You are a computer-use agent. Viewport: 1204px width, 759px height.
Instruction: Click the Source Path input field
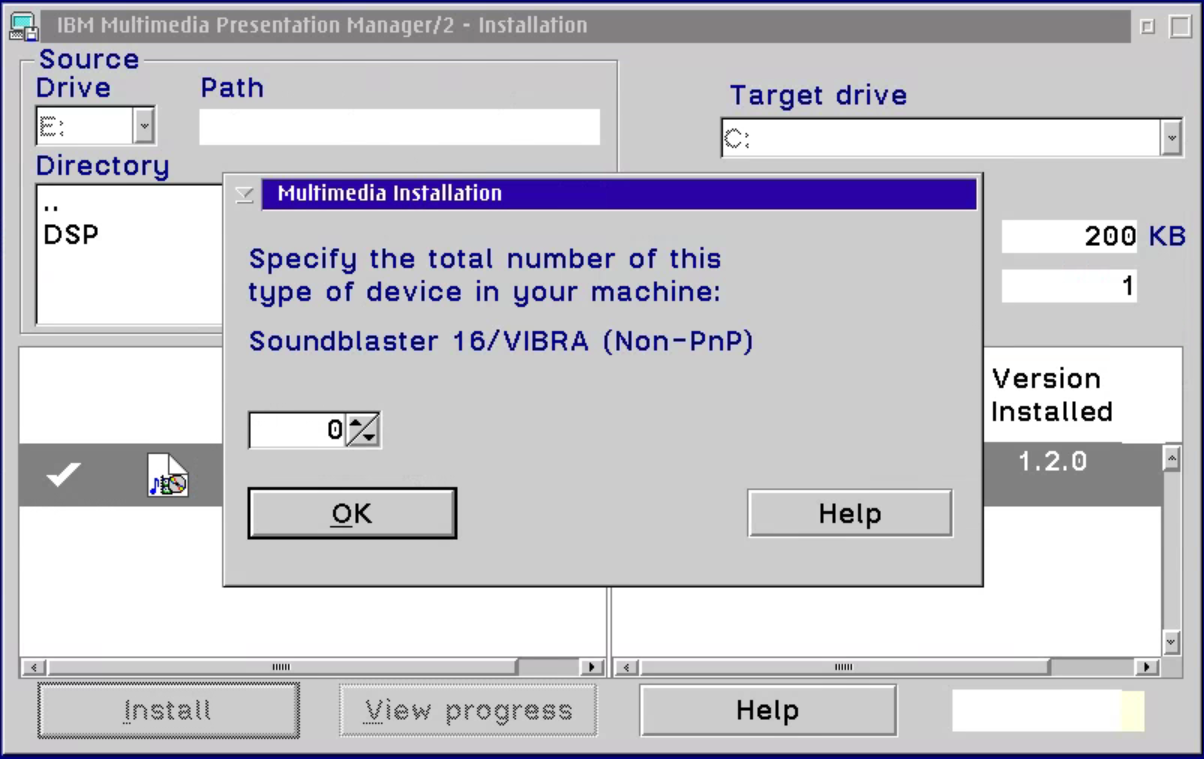tap(399, 127)
